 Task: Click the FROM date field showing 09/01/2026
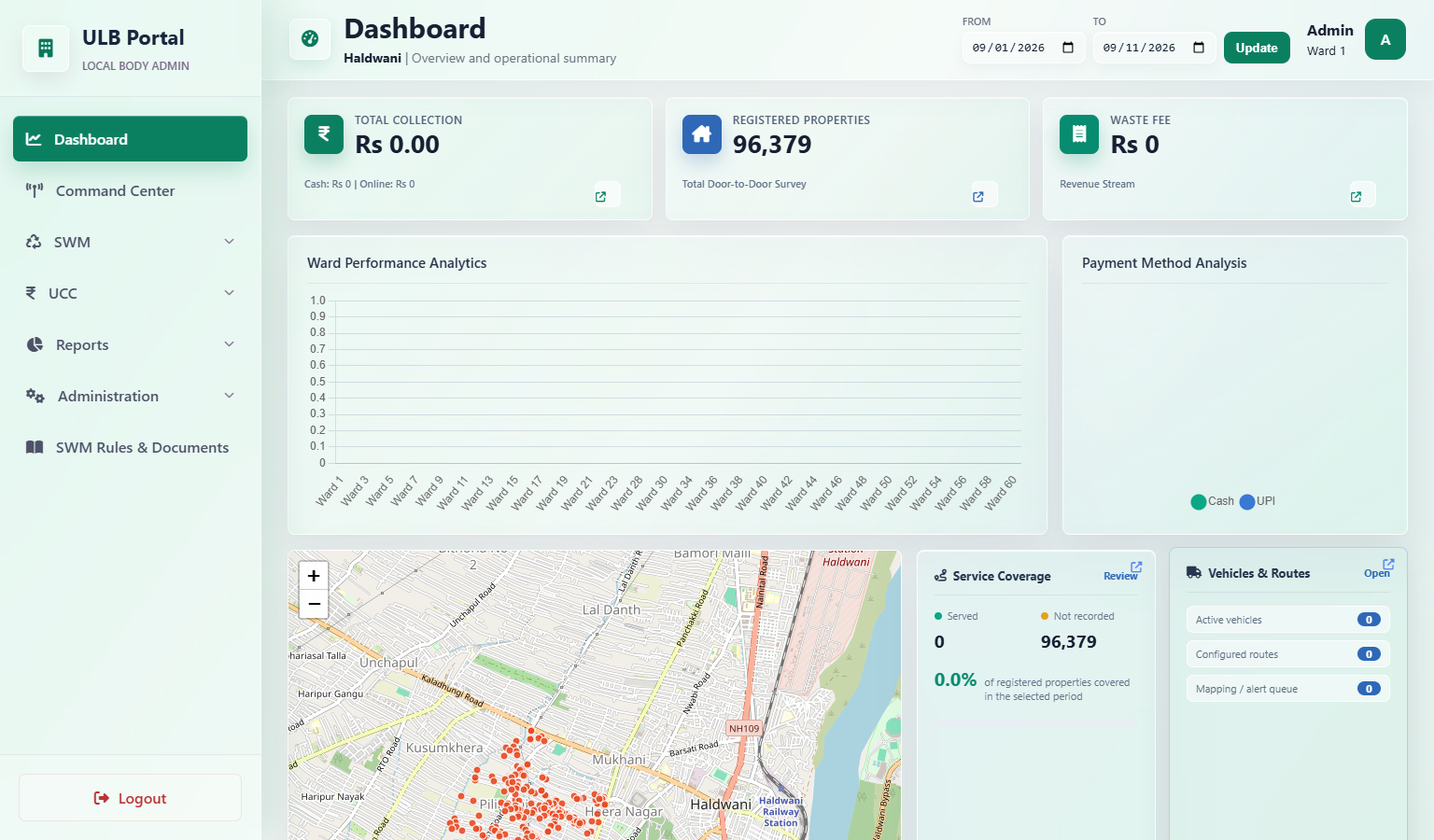click(1024, 48)
